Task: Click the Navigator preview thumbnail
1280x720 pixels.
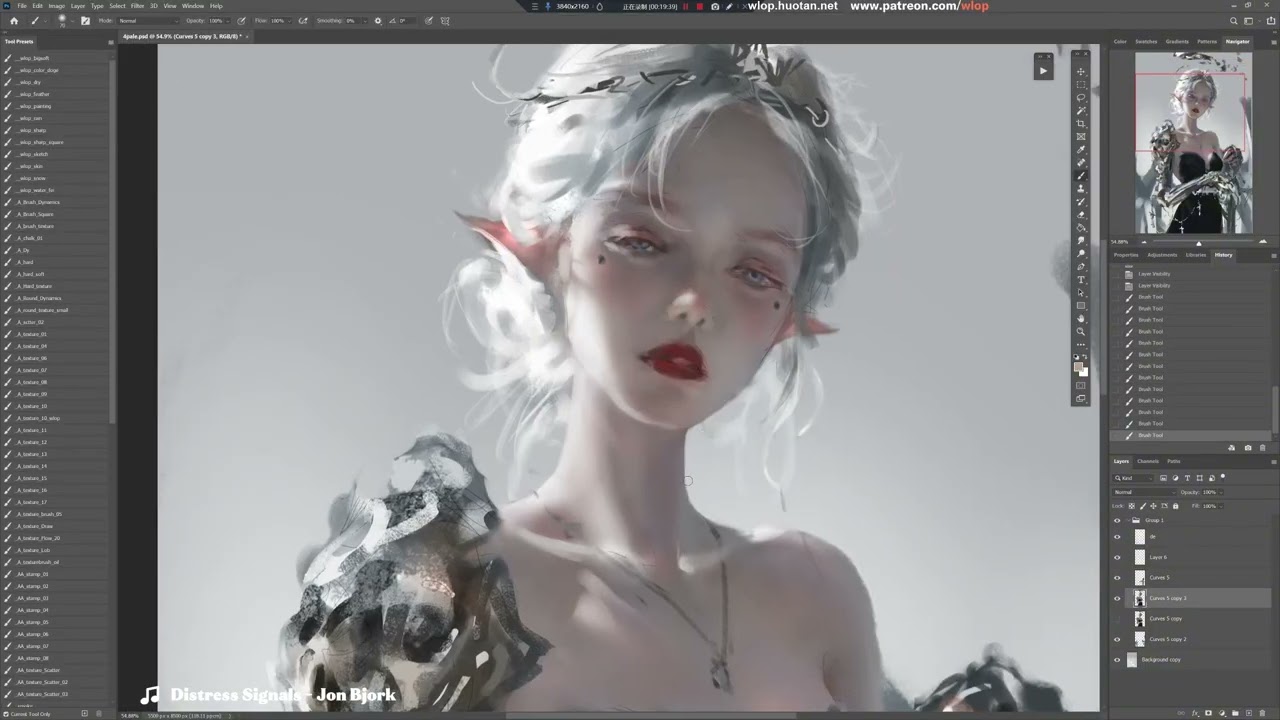Action: click(x=1193, y=142)
